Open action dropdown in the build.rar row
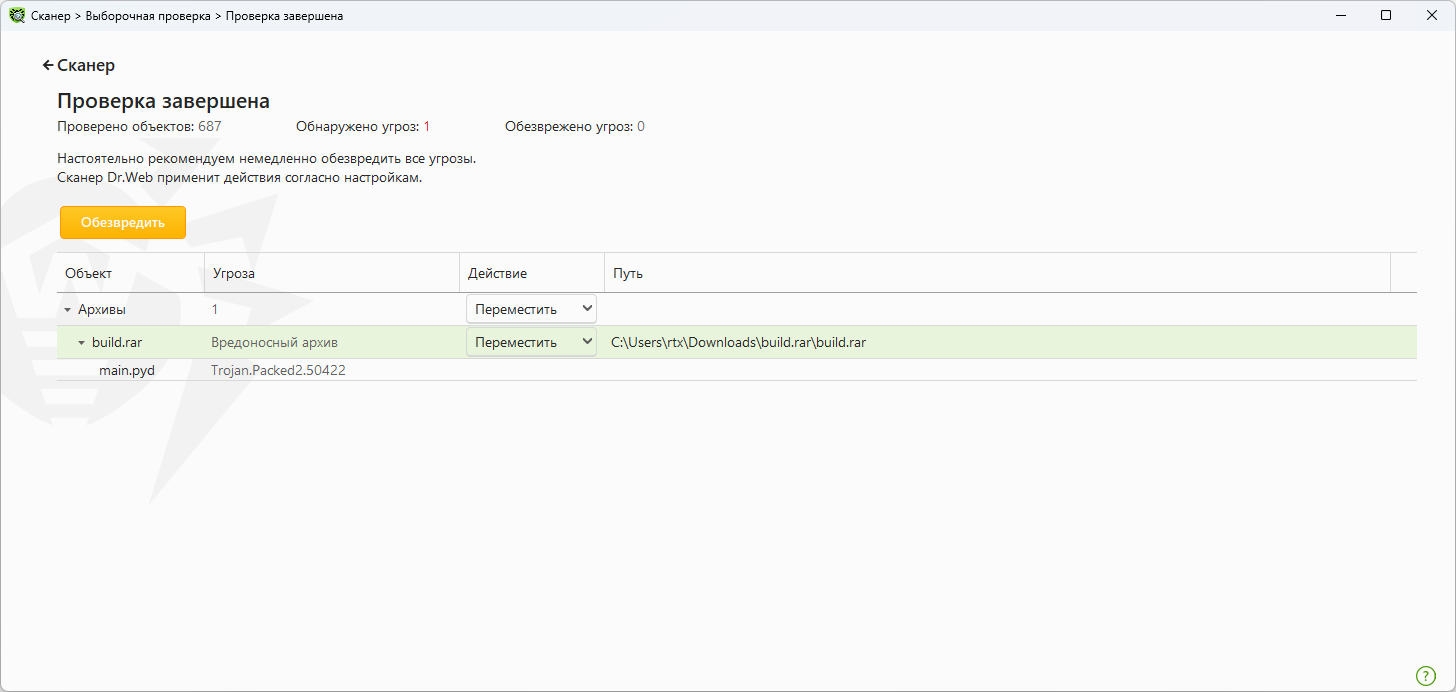This screenshot has height=692, width=1456. coord(531,342)
